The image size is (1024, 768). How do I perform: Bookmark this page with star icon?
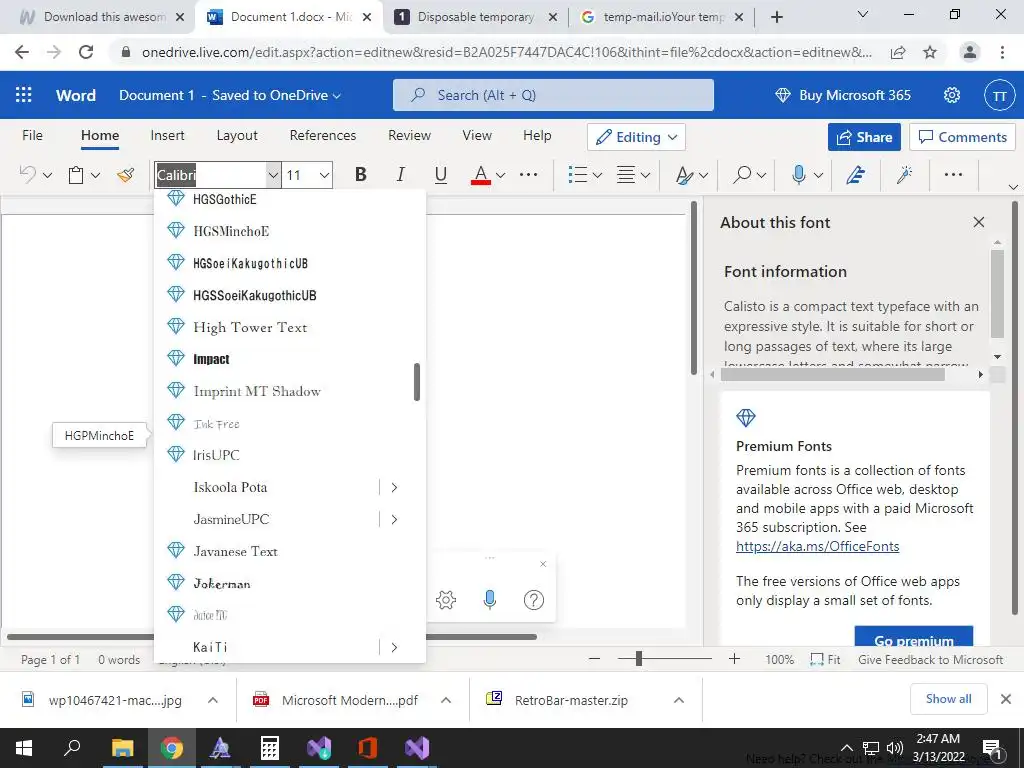930,52
